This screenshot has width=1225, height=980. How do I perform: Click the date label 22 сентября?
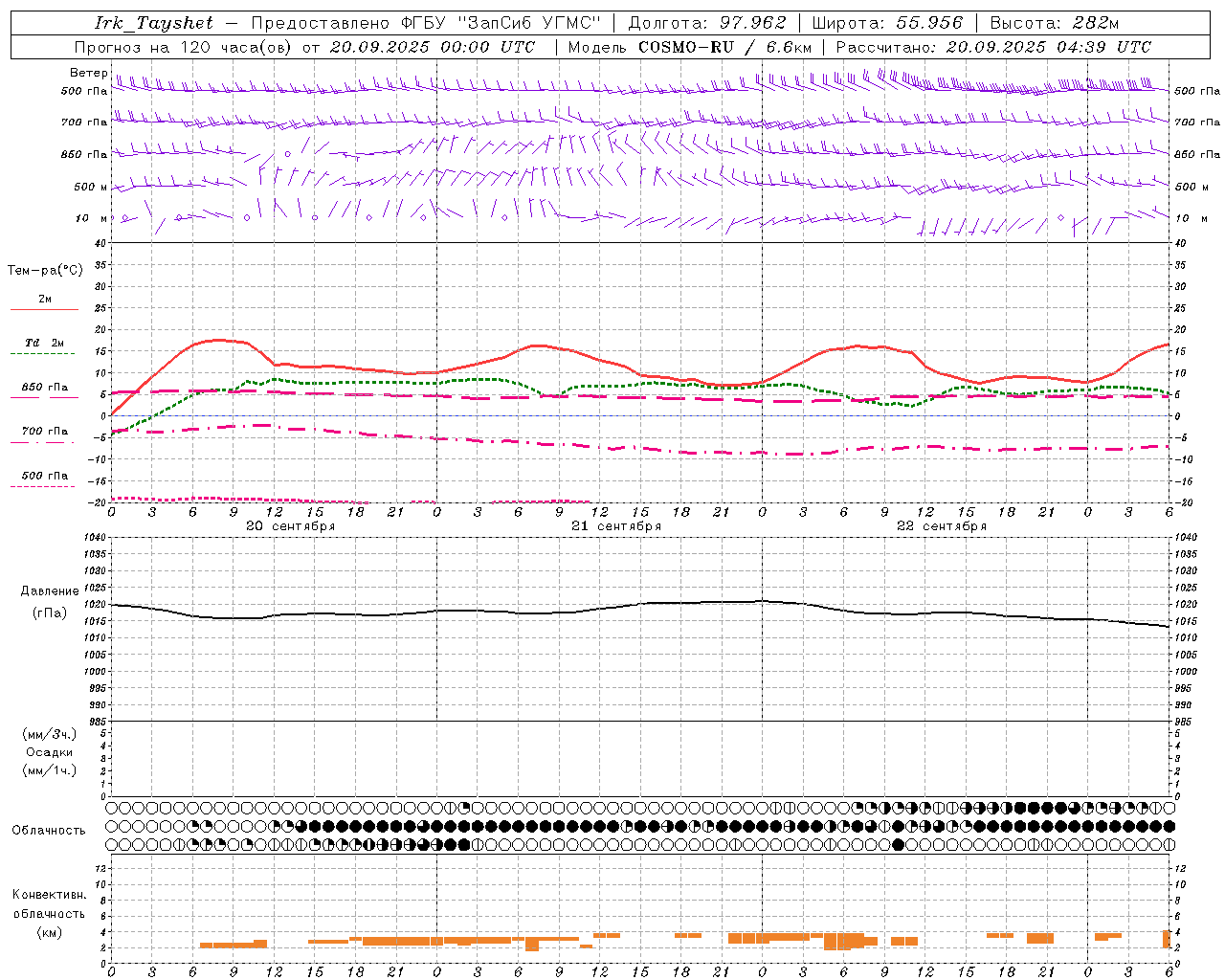941,525
